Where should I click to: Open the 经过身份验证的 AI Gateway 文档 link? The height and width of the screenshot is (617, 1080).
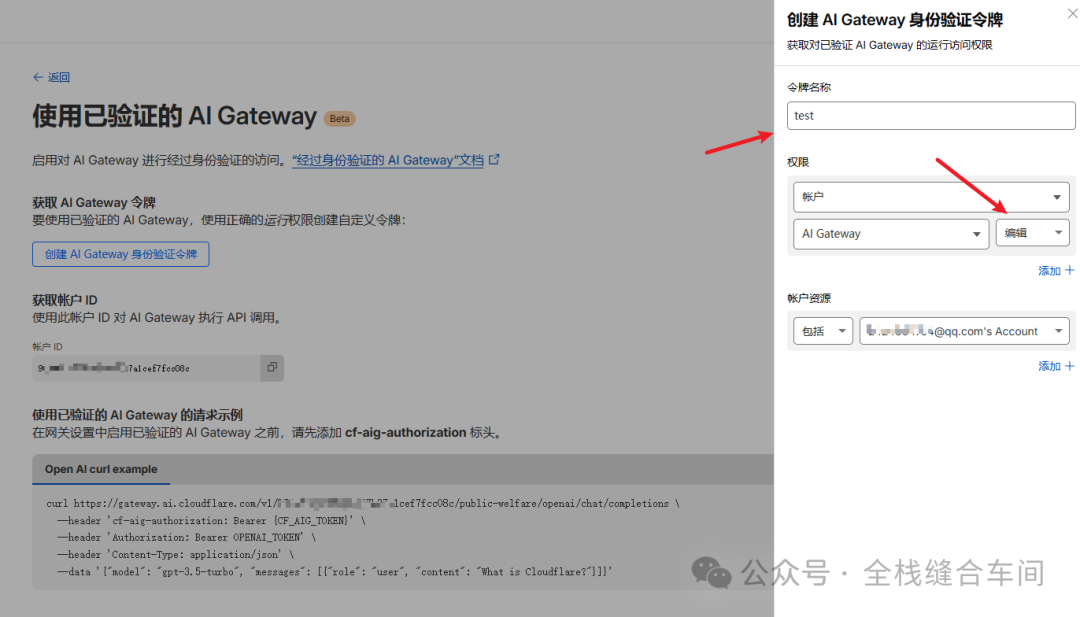pos(388,160)
